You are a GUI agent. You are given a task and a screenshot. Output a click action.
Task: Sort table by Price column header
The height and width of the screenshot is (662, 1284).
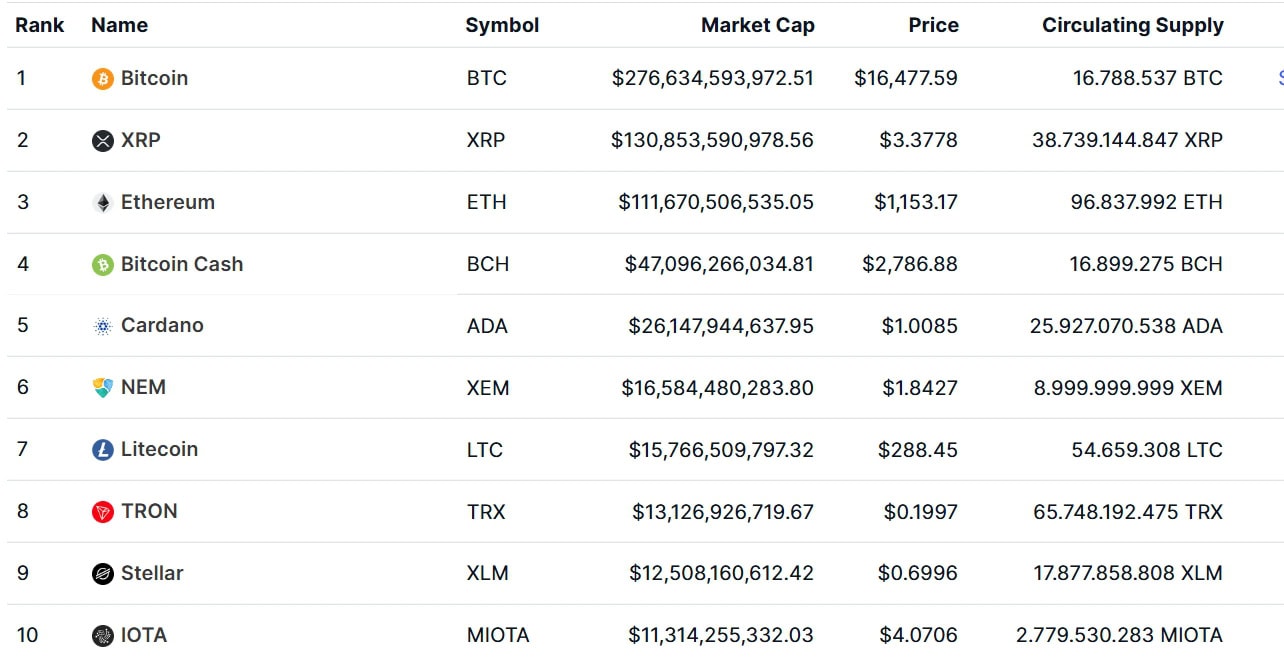(x=933, y=26)
